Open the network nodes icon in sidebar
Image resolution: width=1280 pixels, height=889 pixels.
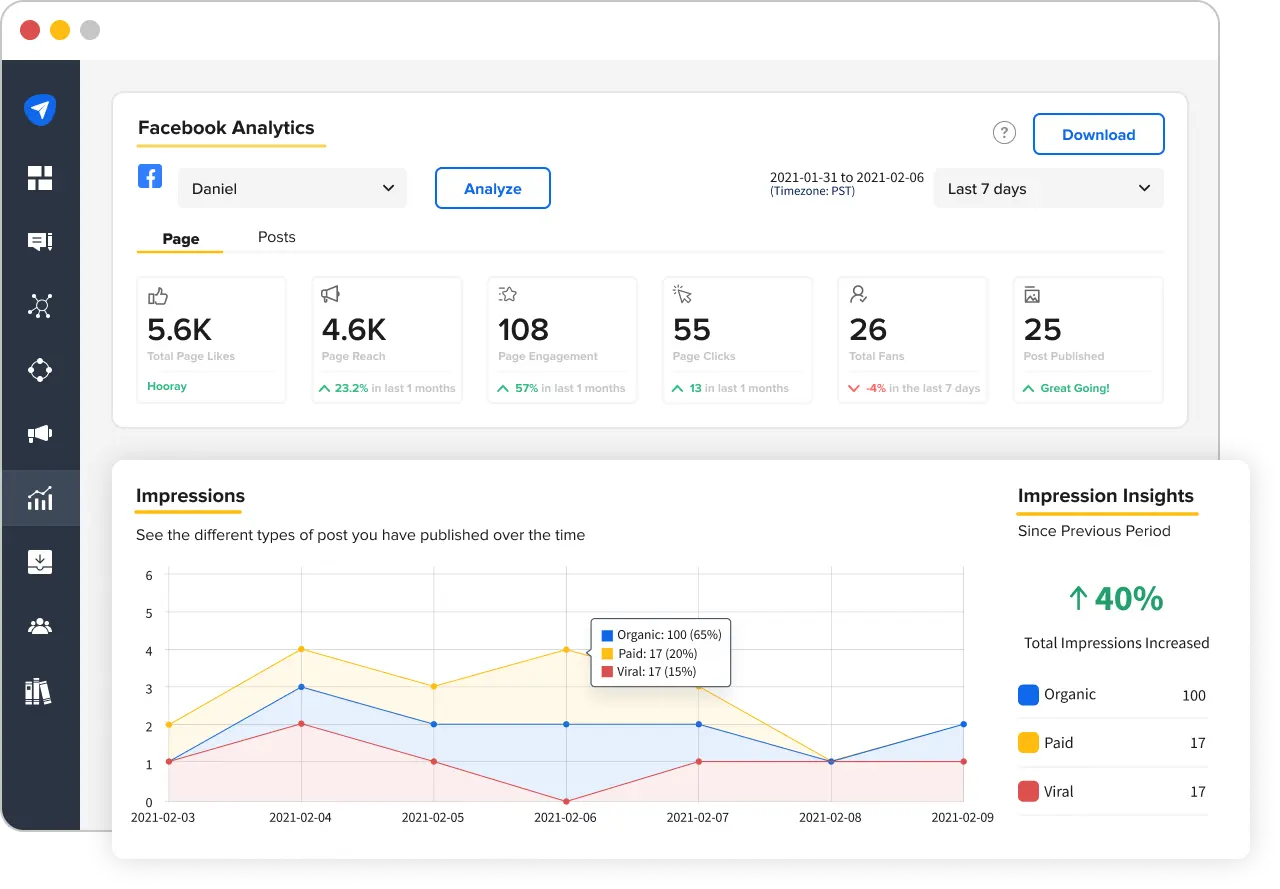click(40, 306)
